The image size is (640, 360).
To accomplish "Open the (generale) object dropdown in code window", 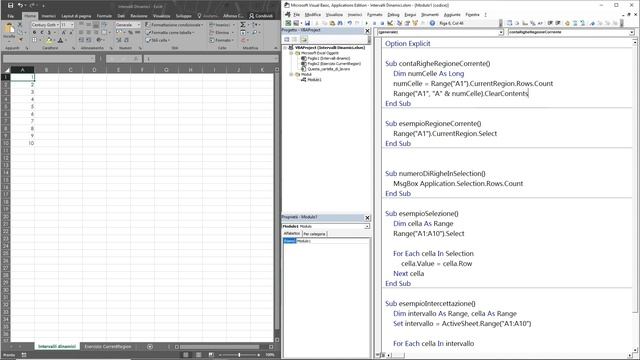I will pos(501,32).
